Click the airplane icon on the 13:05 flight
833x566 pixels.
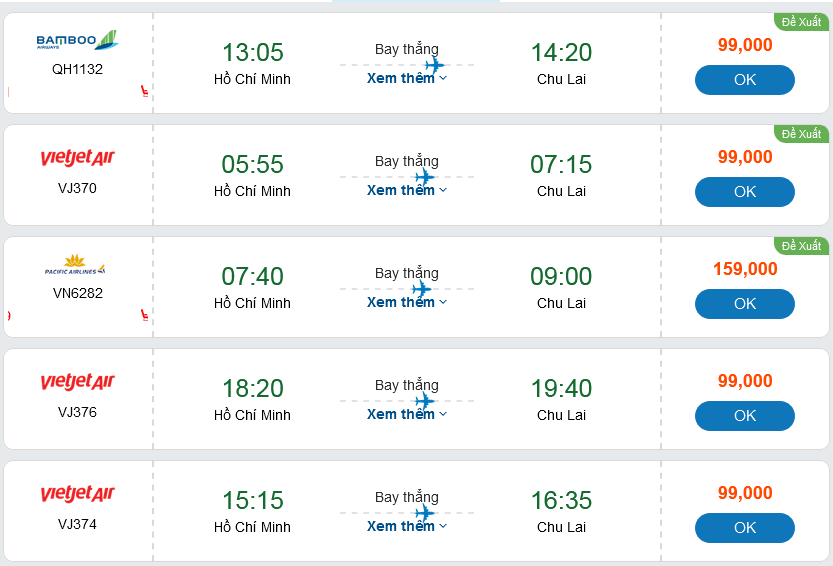434,66
